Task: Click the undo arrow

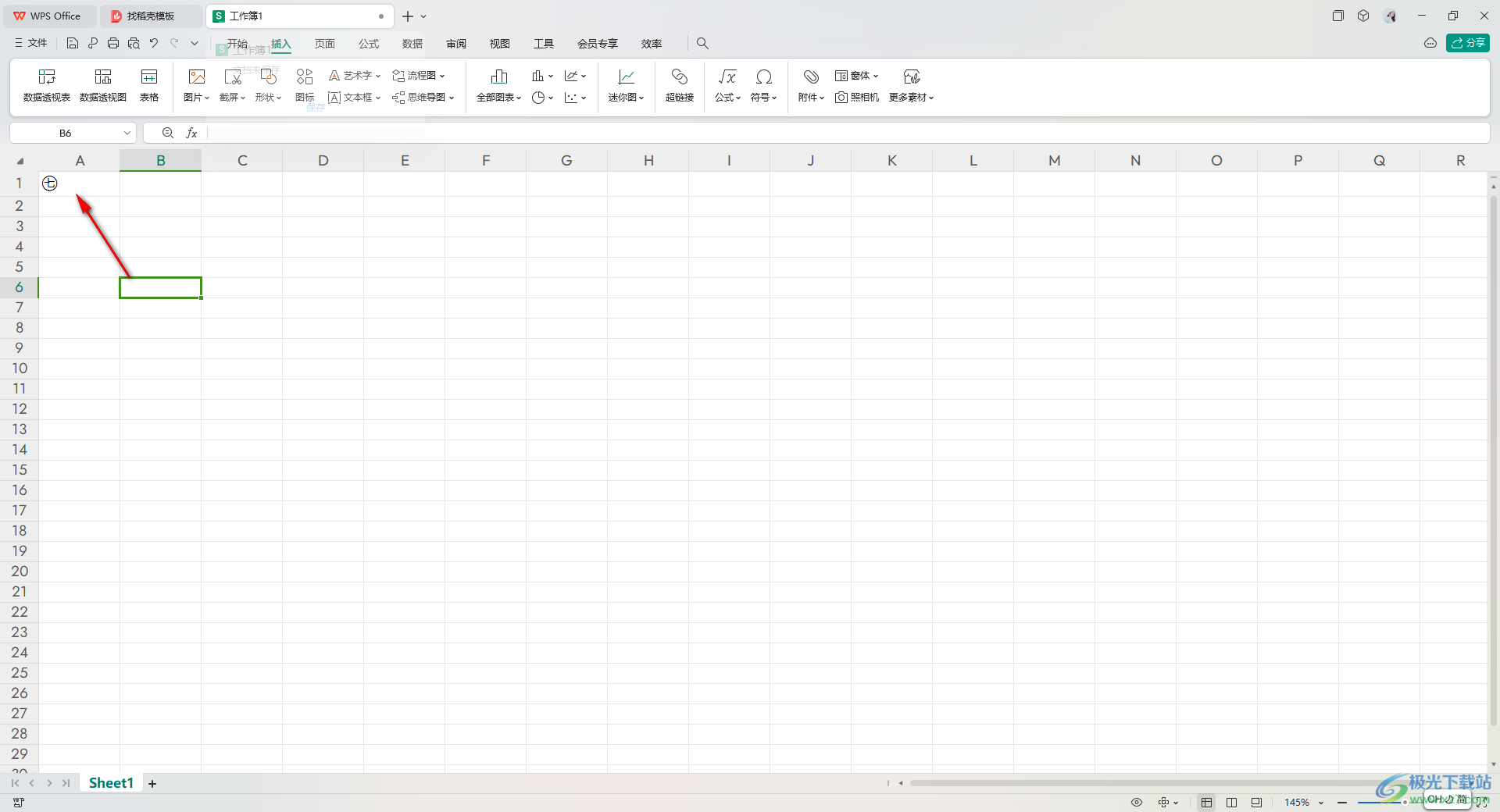Action: 154,43
